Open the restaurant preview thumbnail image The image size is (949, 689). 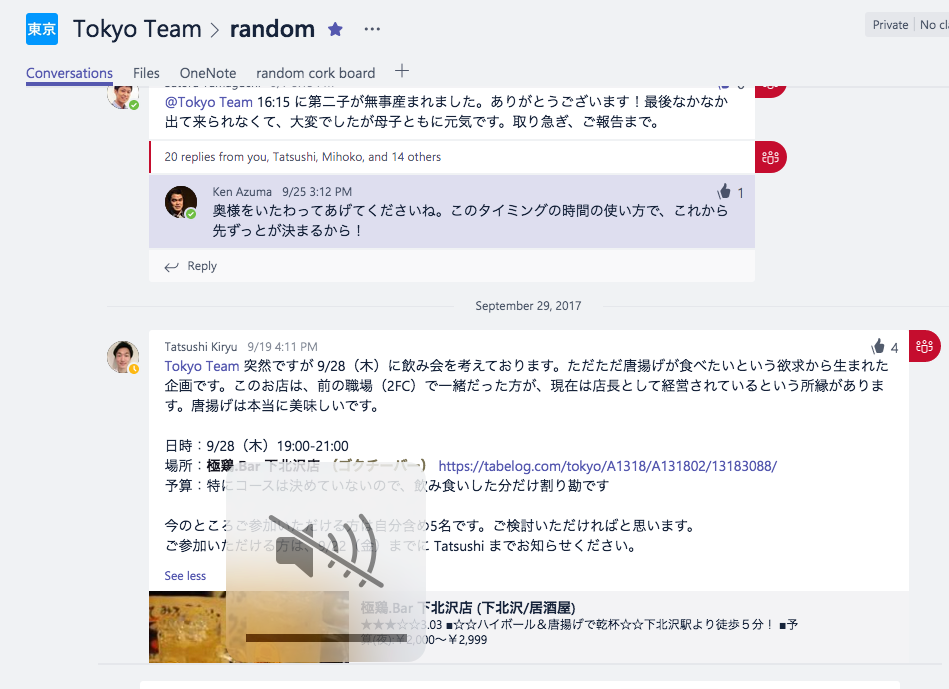249,627
